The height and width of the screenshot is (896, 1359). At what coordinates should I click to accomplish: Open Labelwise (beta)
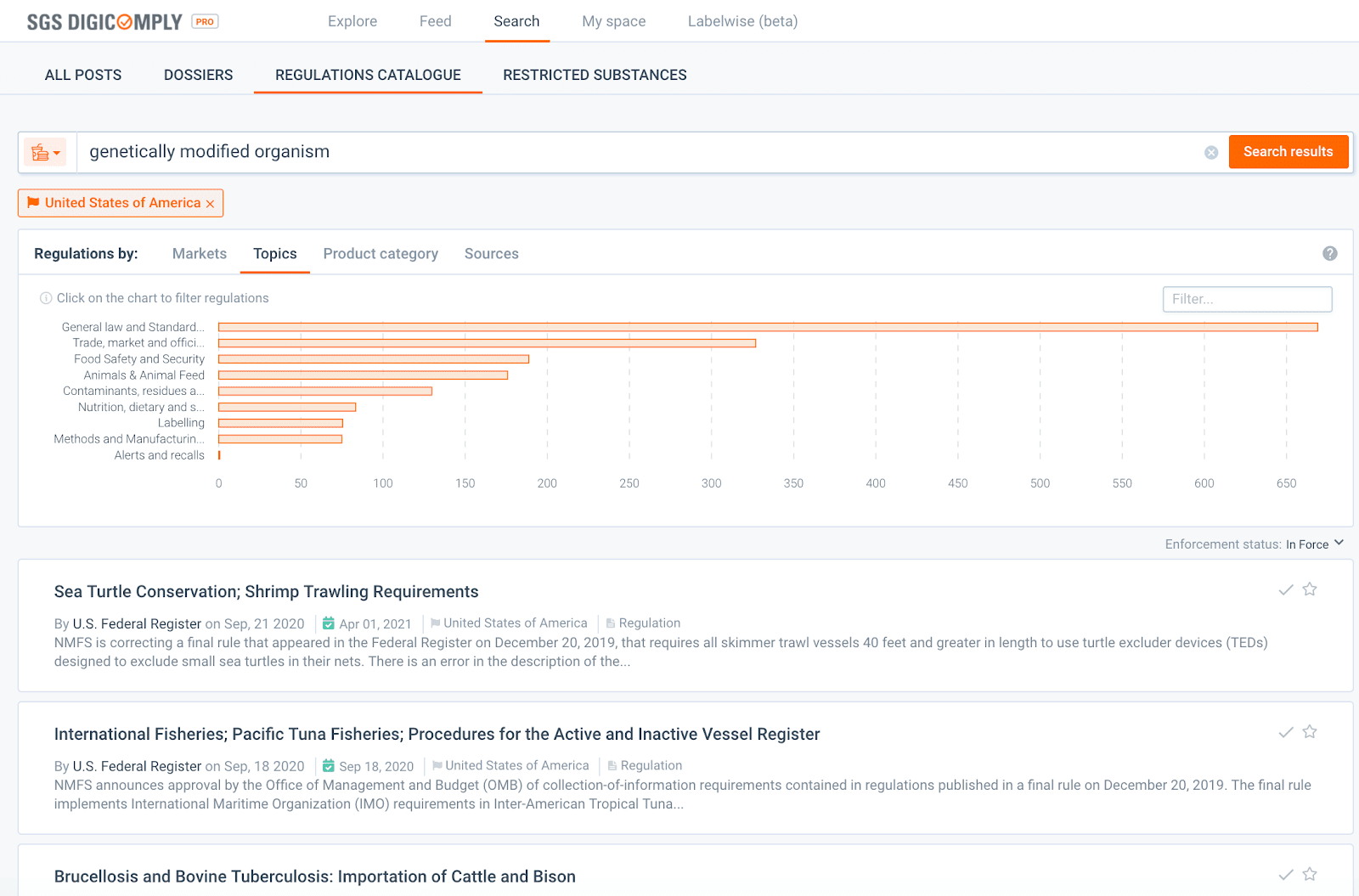pos(743,21)
